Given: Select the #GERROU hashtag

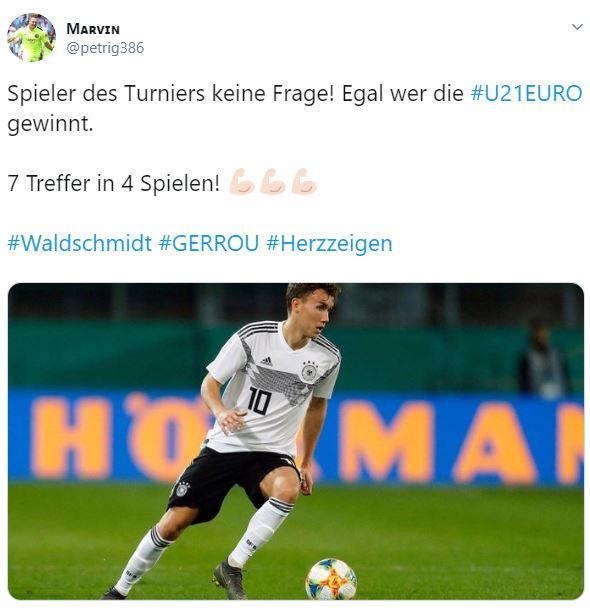Looking at the screenshot, I should 209,243.
